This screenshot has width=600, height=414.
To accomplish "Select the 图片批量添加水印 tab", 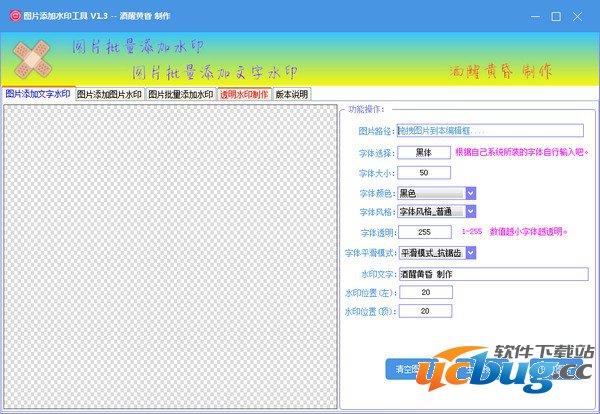I will pos(180,94).
